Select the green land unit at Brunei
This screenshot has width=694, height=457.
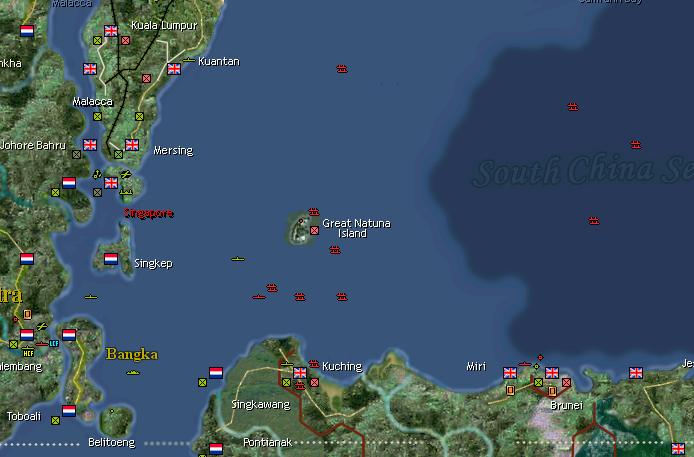tap(538, 382)
